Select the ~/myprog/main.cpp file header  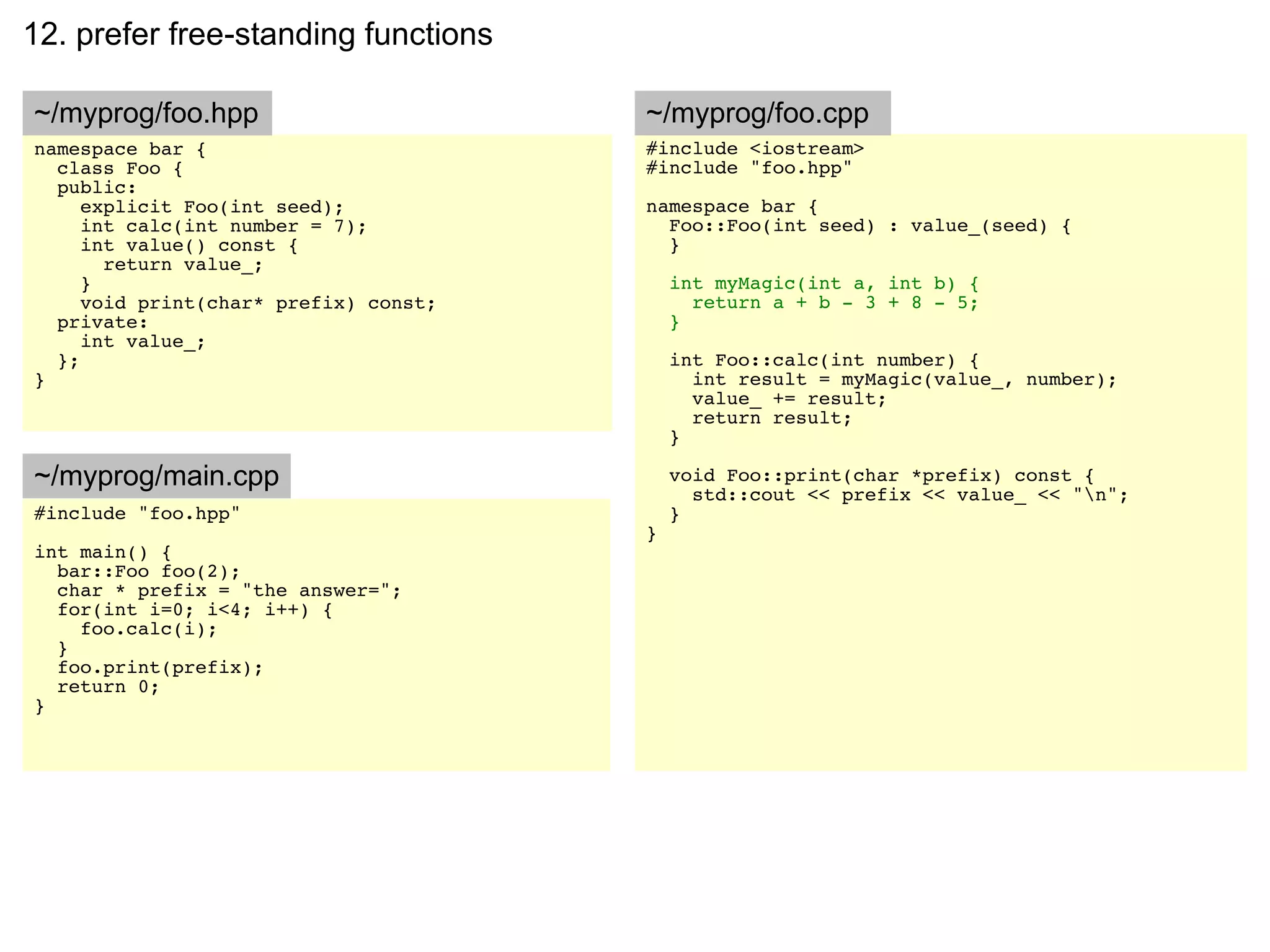click(x=156, y=476)
